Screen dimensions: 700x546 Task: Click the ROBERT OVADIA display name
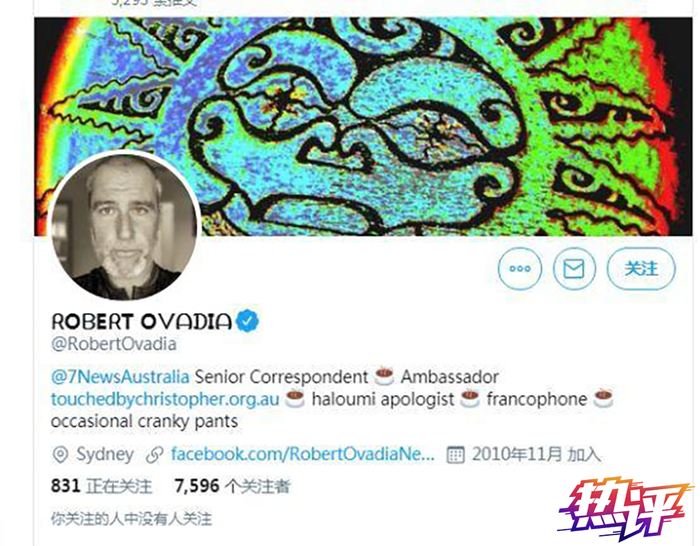pyautogui.click(x=142, y=321)
